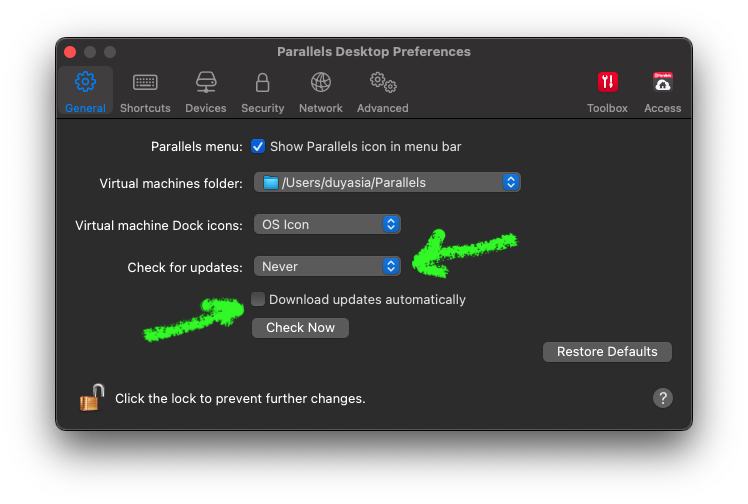Open the General preferences gear icon
This screenshot has height=504, width=748.
[85, 82]
